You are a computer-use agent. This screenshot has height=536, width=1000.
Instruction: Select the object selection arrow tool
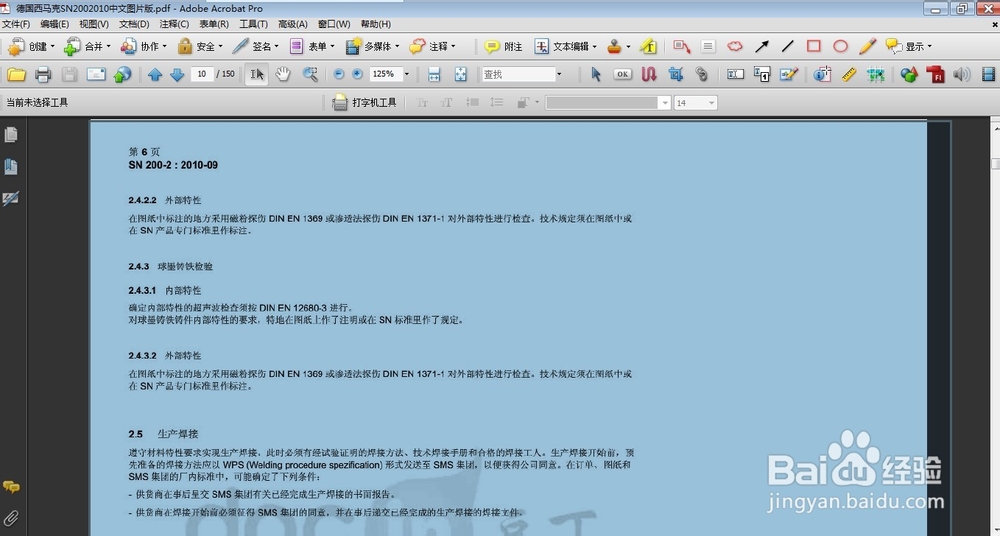[x=596, y=75]
